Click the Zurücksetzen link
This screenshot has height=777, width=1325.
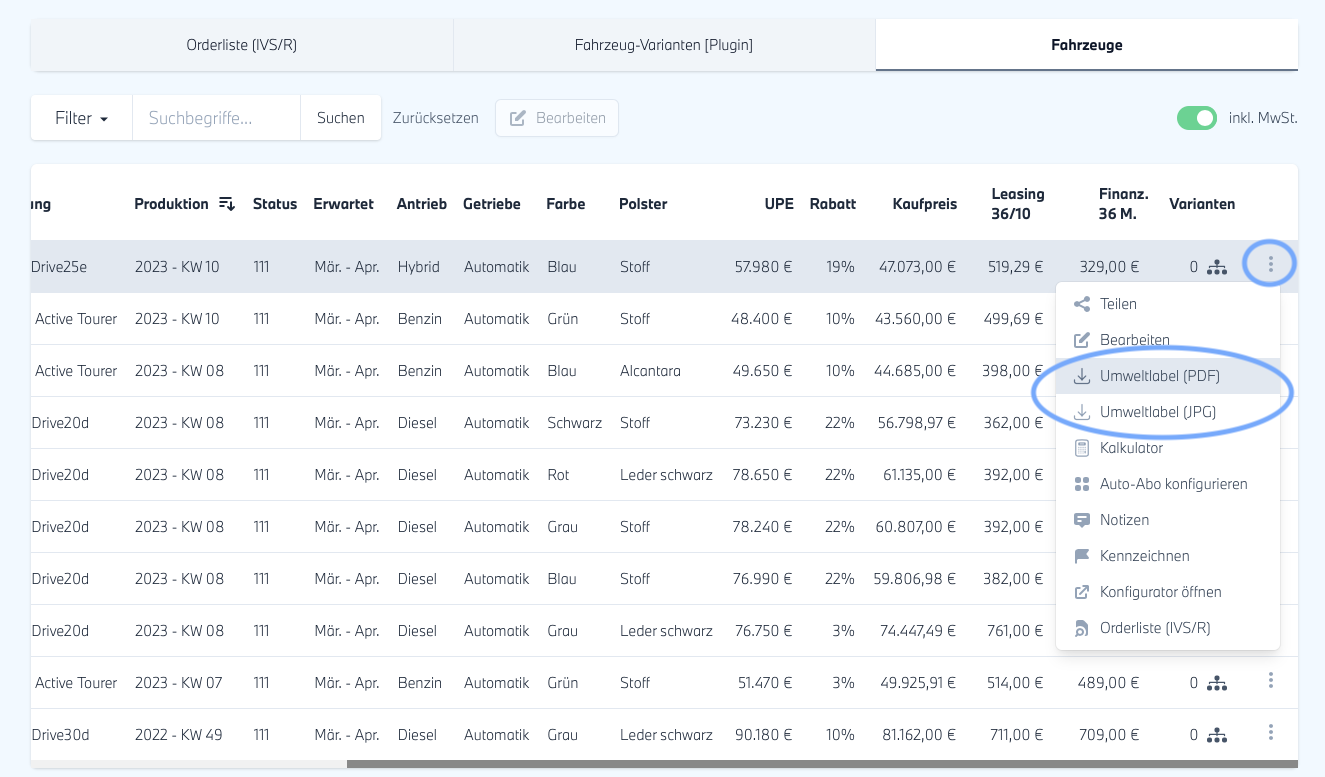(x=435, y=118)
